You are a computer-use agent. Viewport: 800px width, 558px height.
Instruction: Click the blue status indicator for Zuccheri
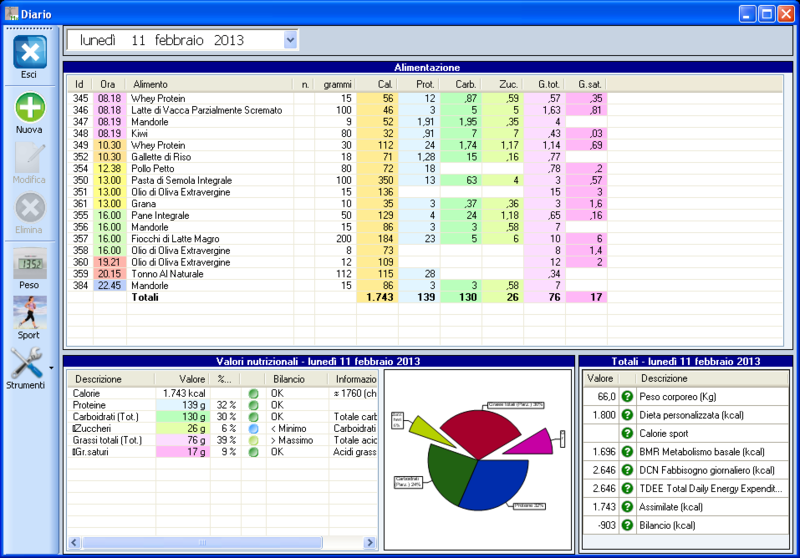click(x=253, y=428)
